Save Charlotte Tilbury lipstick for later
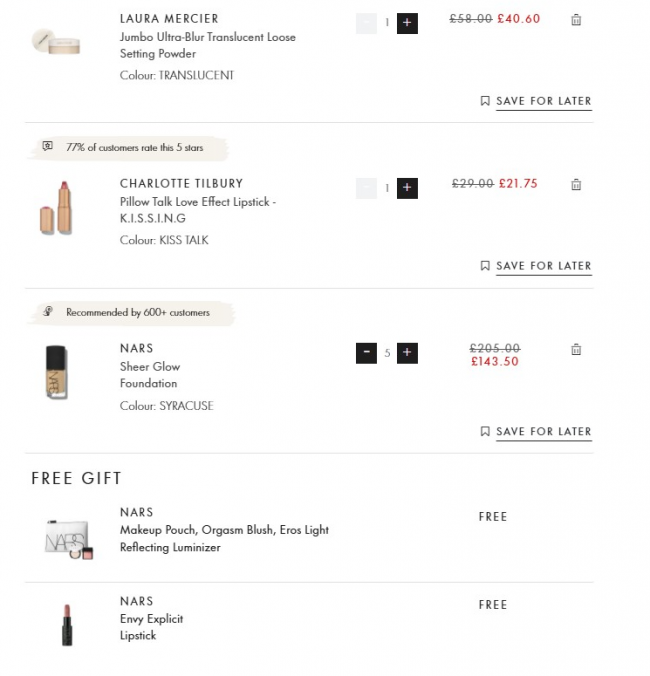Screen dimensions: 650x676 click(535, 266)
